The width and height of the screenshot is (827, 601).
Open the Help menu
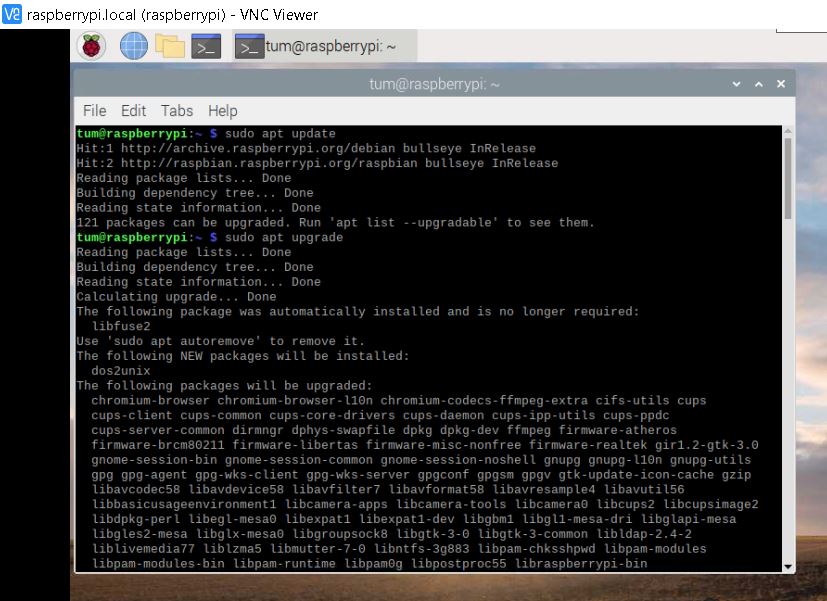222,111
